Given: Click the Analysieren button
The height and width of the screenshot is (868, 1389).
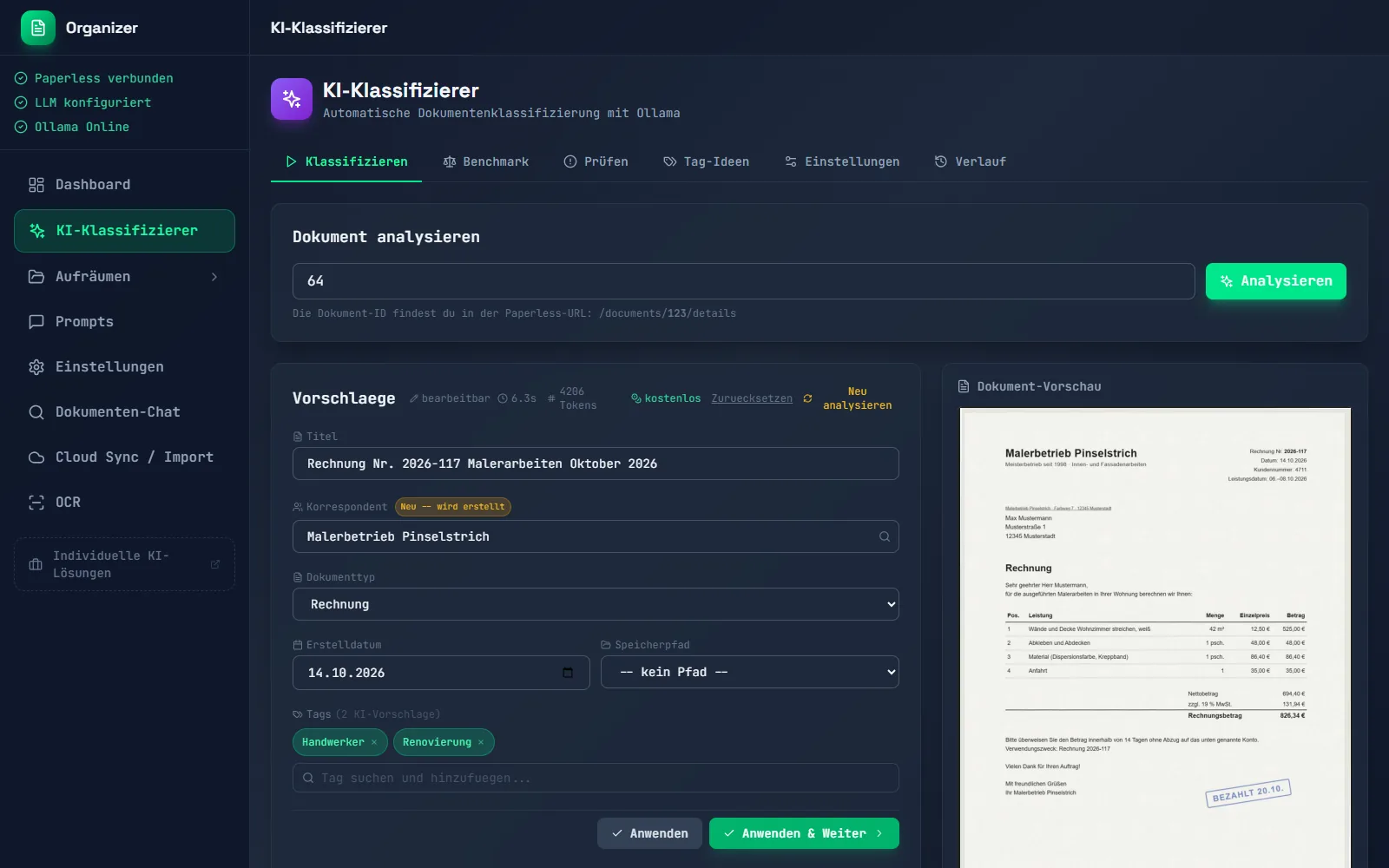Looking at the screenshot, I should point(1276,281).
